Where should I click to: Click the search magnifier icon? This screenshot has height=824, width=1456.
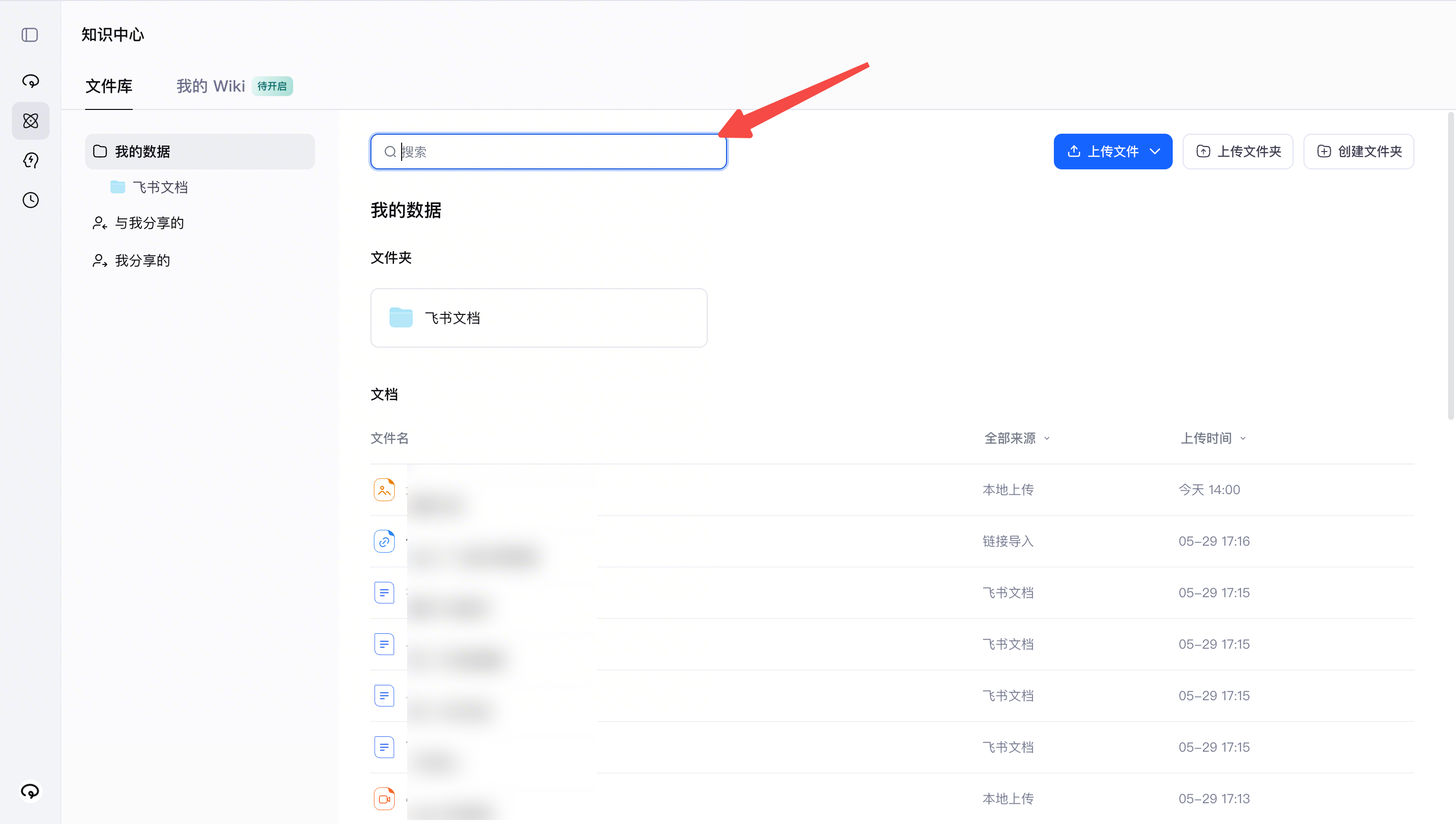point(390,152)
